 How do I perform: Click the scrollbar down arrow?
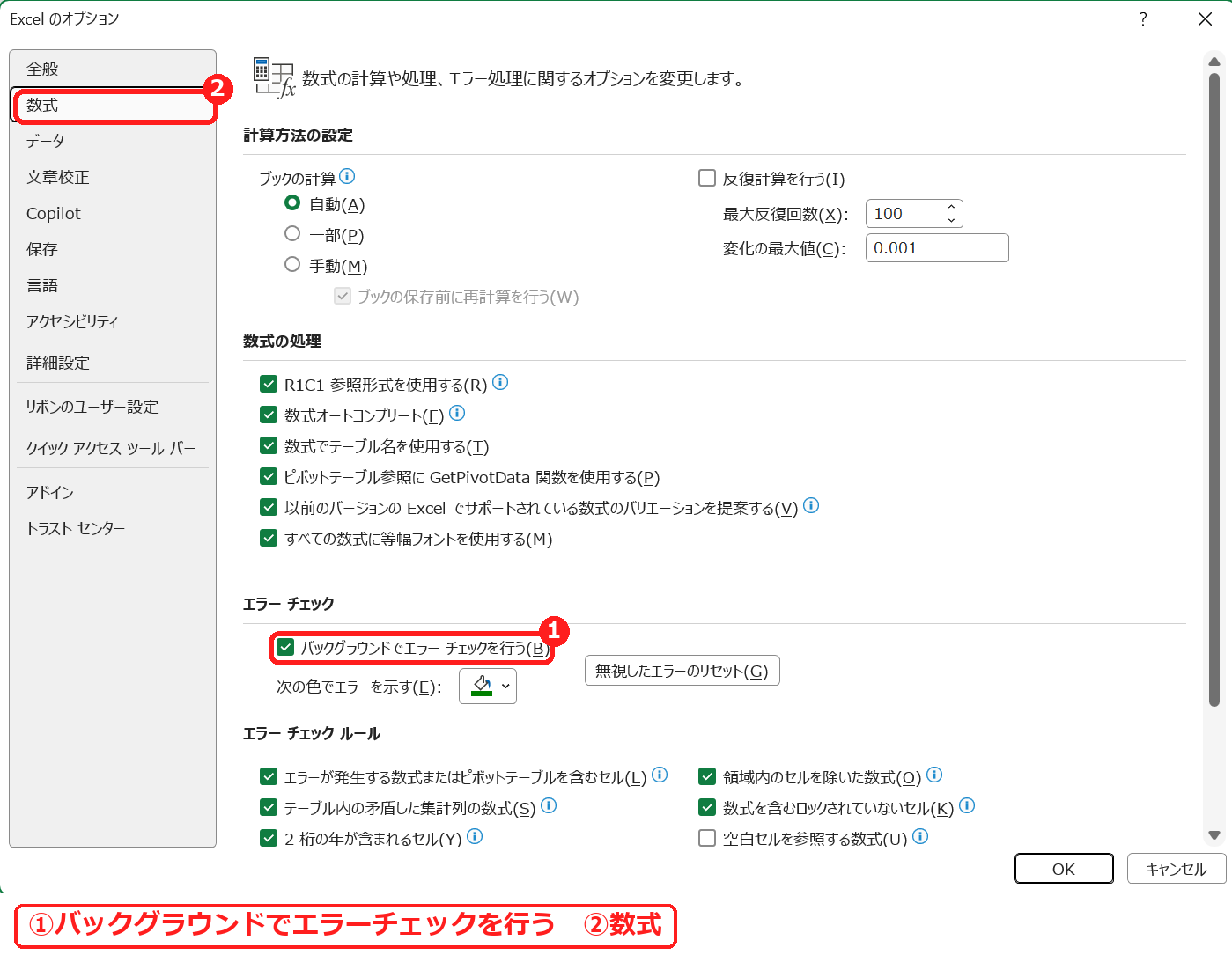click(x=1214, y=835)
